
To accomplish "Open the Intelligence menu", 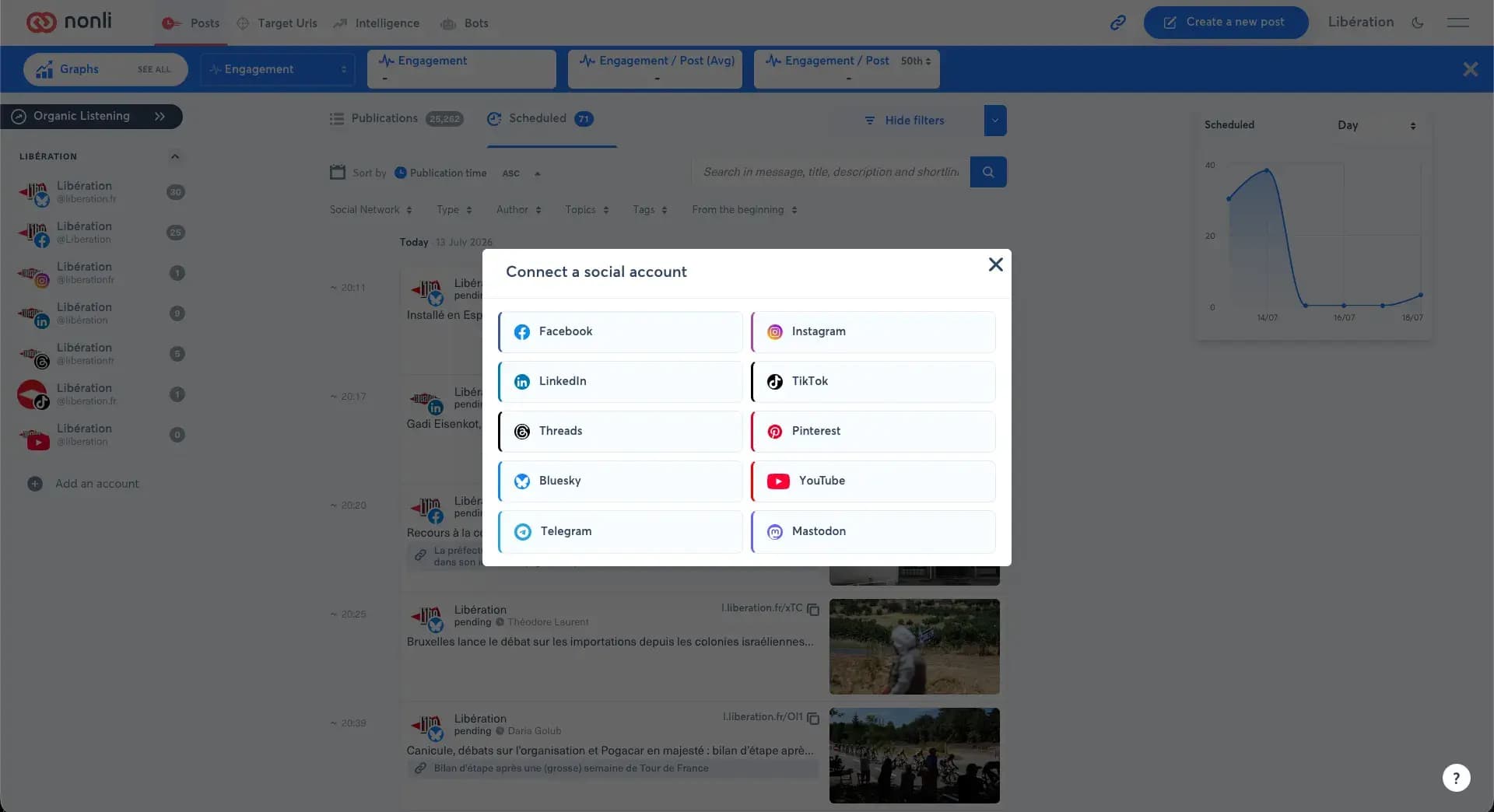I will point(377,23).
